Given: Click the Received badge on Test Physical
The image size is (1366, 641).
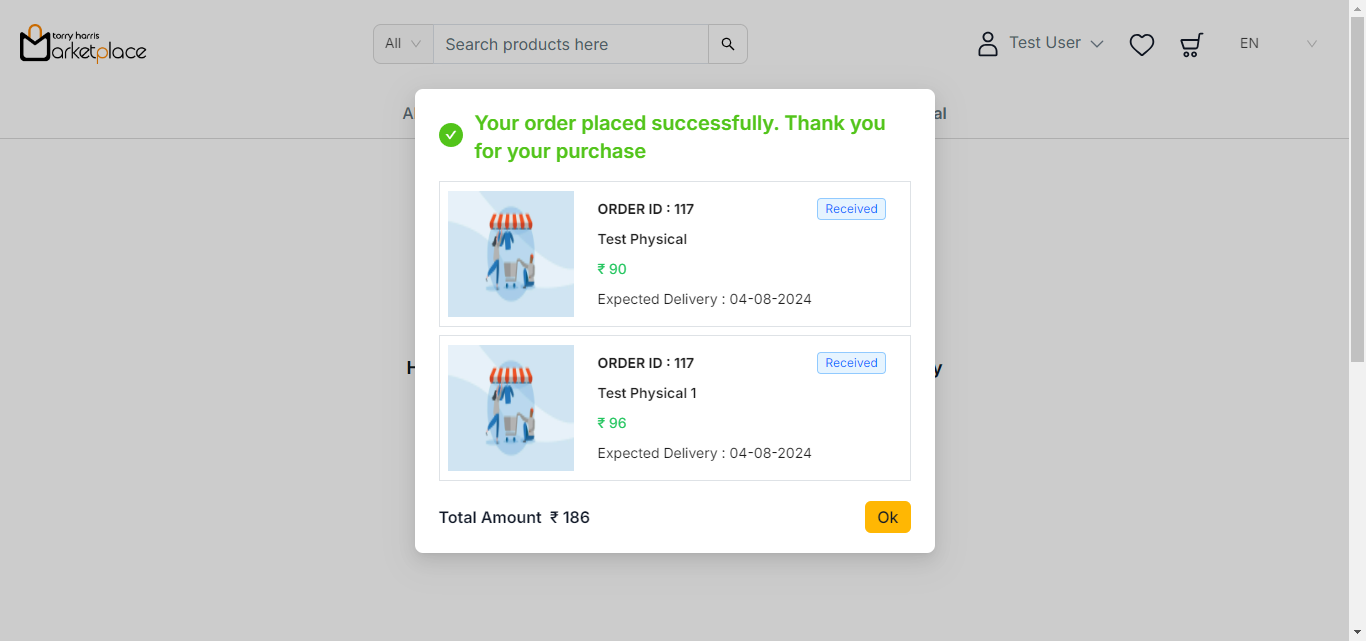Looking at the screenshot, I should tap(851, 209).
